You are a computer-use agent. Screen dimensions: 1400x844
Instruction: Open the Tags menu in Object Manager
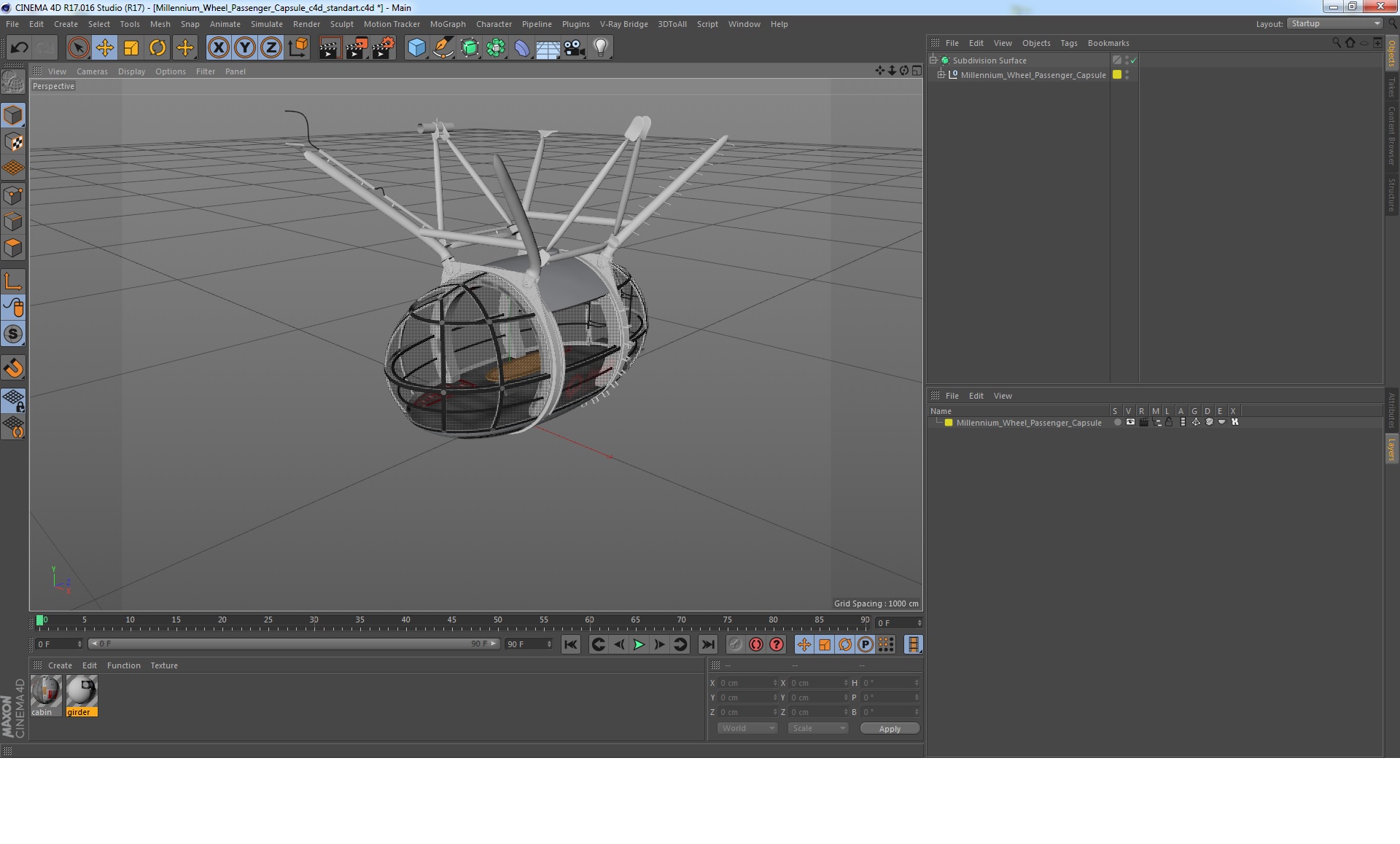tap(1068, 43)
